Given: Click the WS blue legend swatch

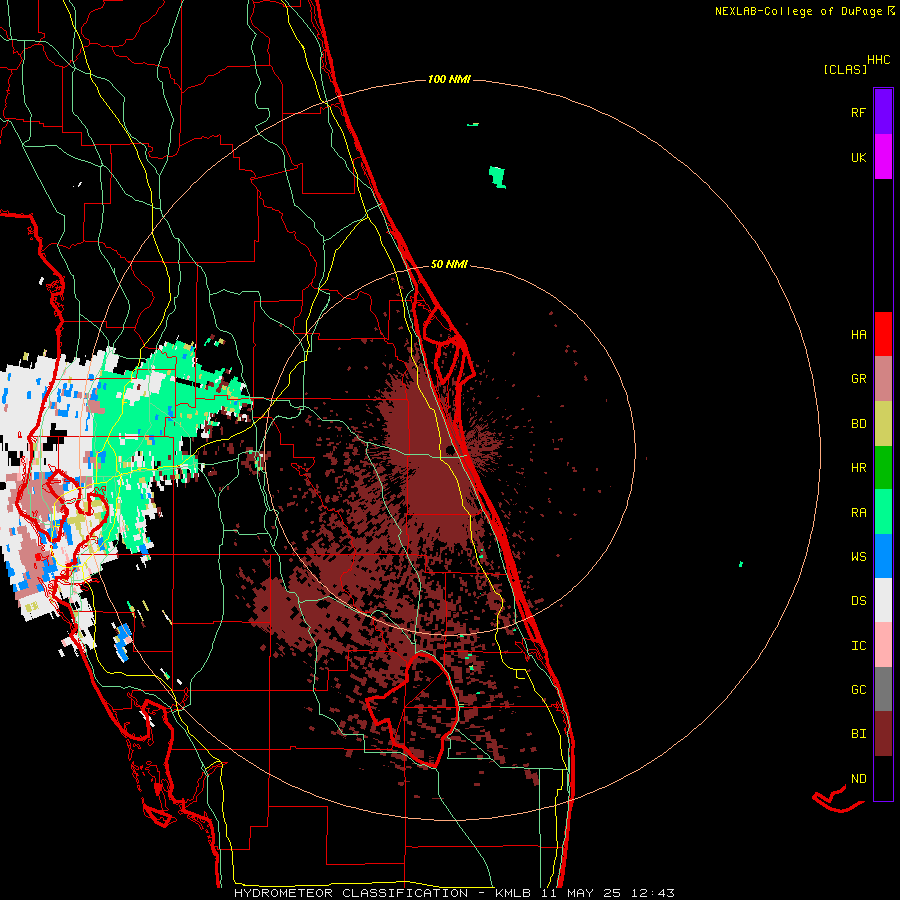Looking at the screenshot, I should (883, 556).
